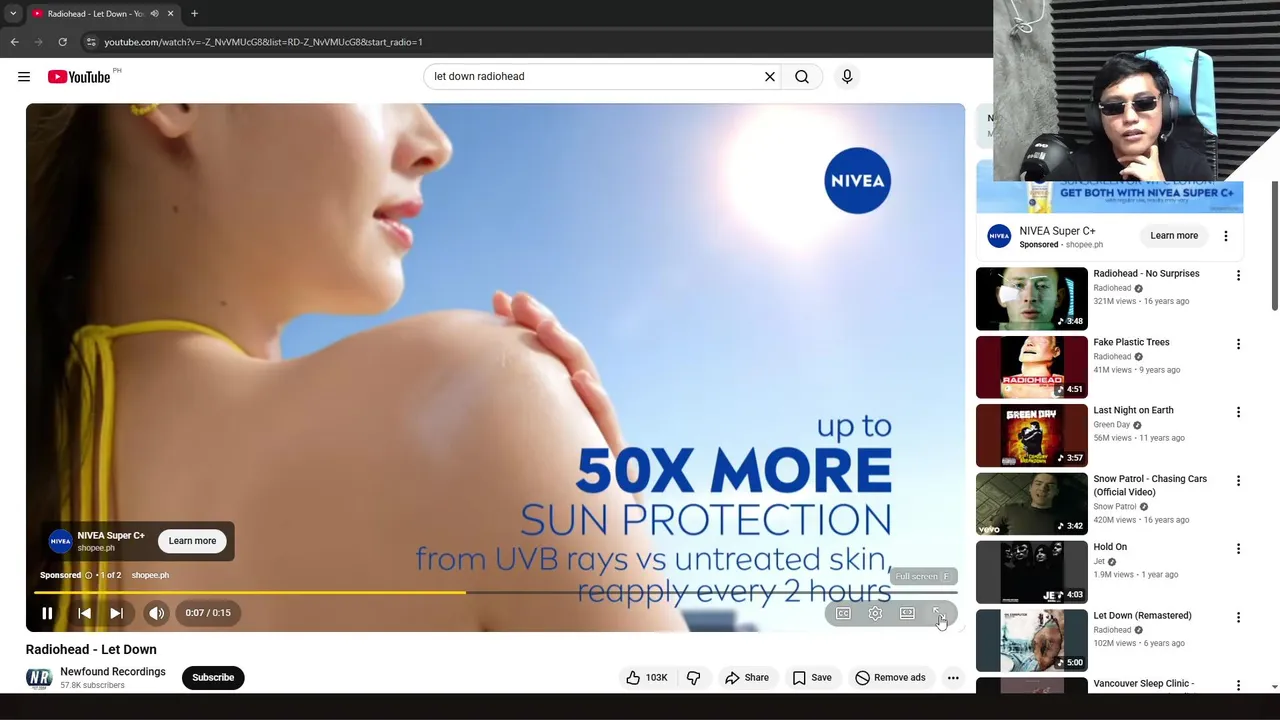Viewport: 1280px width, 720px height.
Task: Open menu for Let Down (Remastered)
Action: coord(1238,617)
